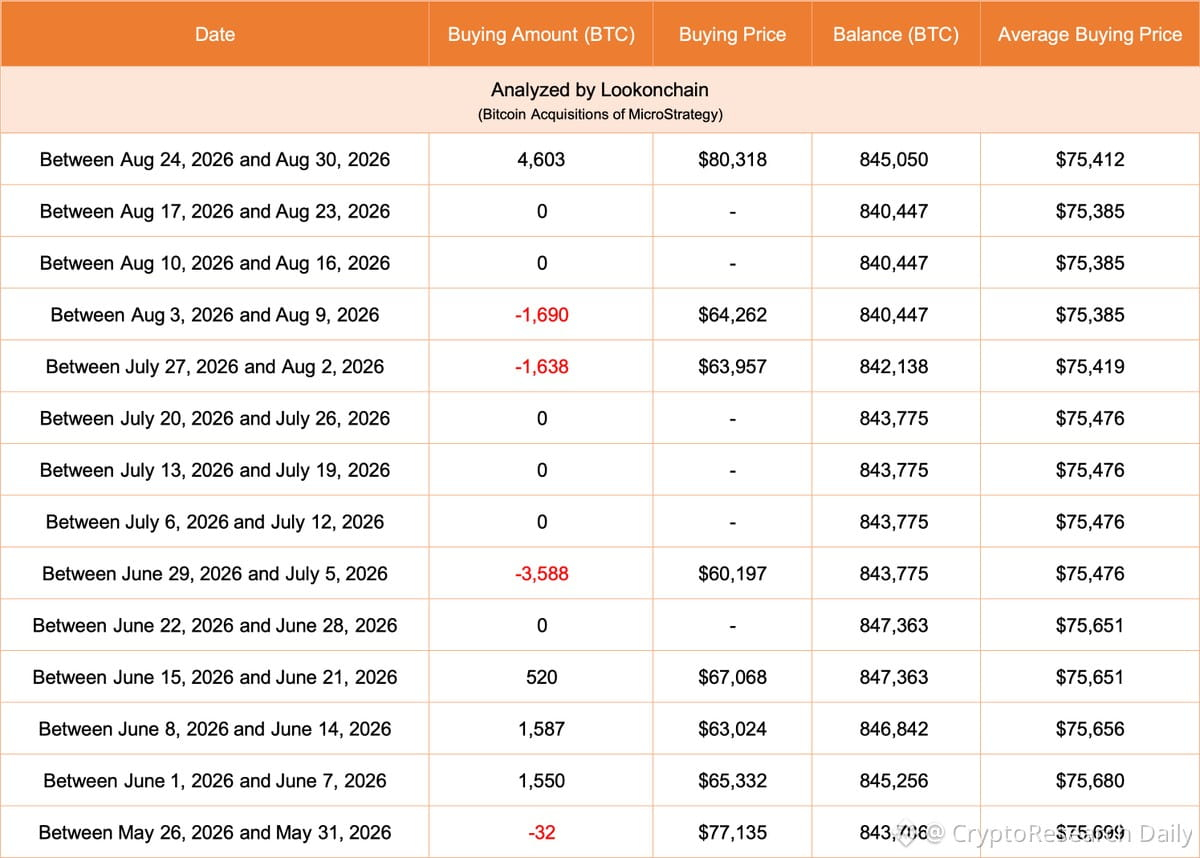The image size is (1200, 858).
Task: Select balance "847,363" in June 15–21 row
Action: tap(894, 677)
